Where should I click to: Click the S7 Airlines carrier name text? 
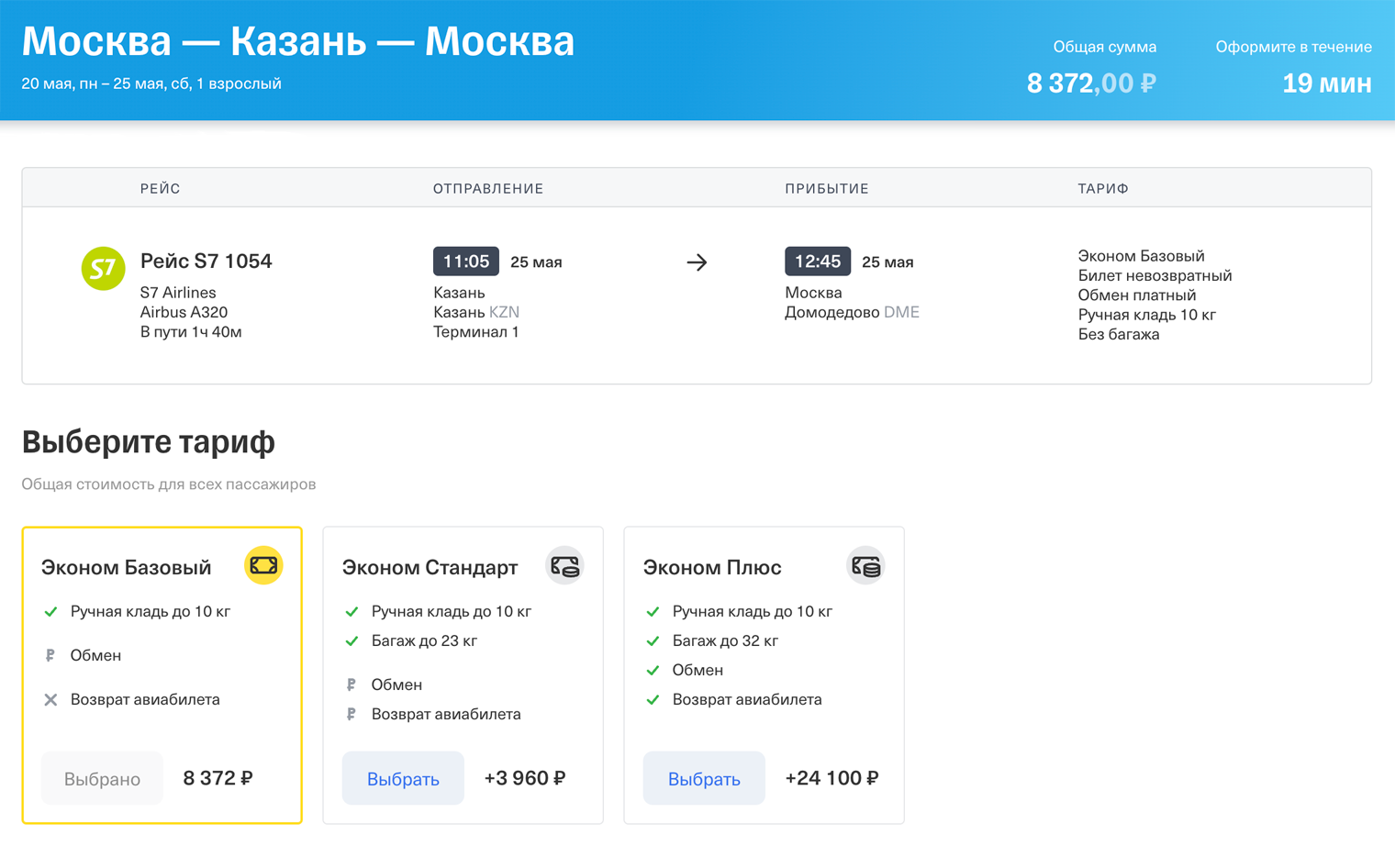click(x=178, y=293)
